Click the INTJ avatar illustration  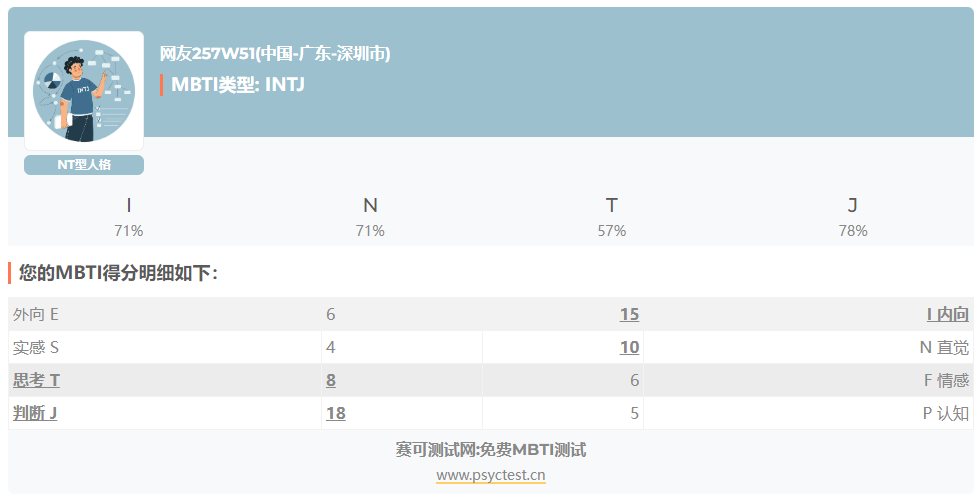point(84,91)
